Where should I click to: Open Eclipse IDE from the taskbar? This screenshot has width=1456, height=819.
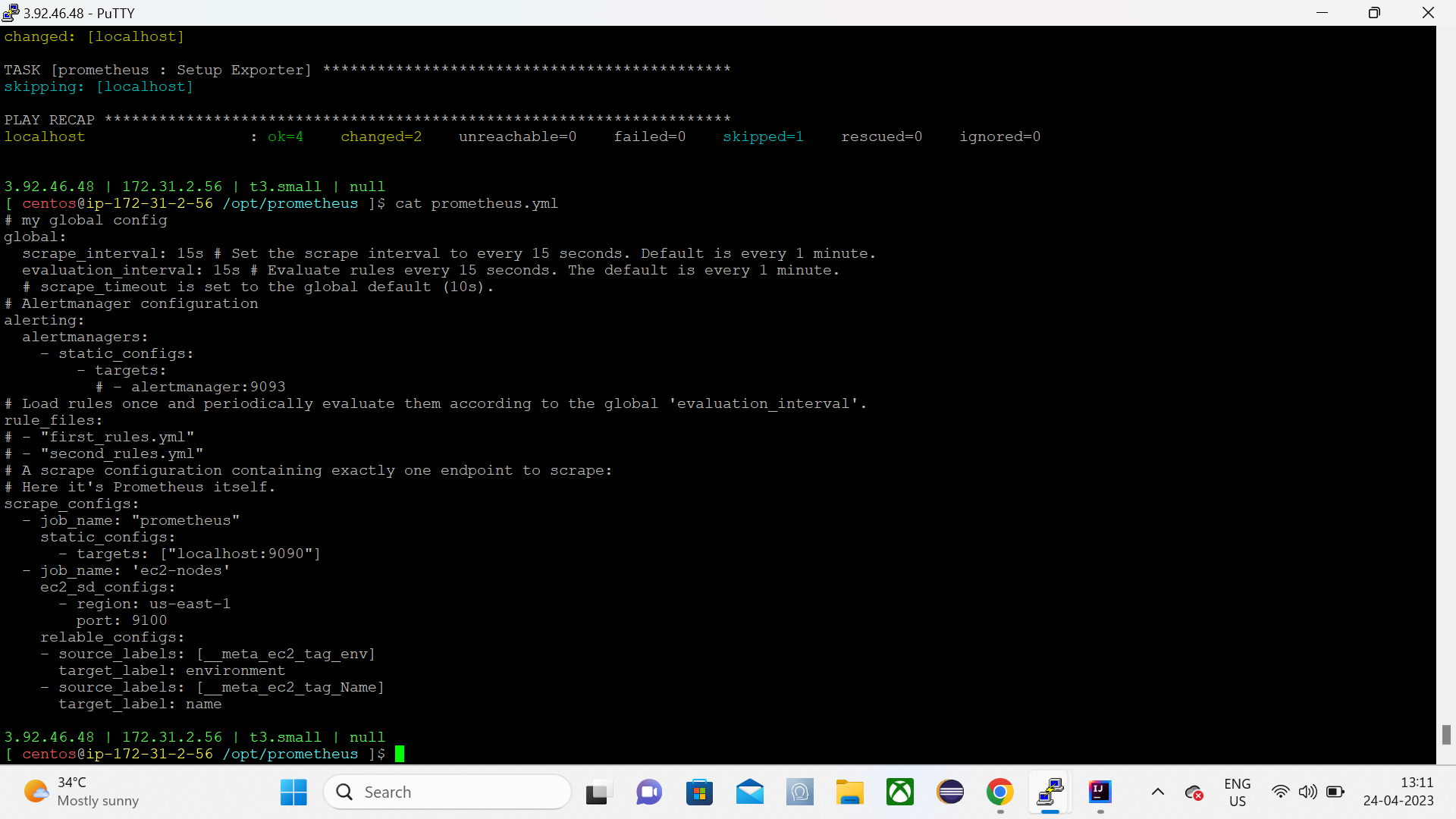click(x=950, y=792)
